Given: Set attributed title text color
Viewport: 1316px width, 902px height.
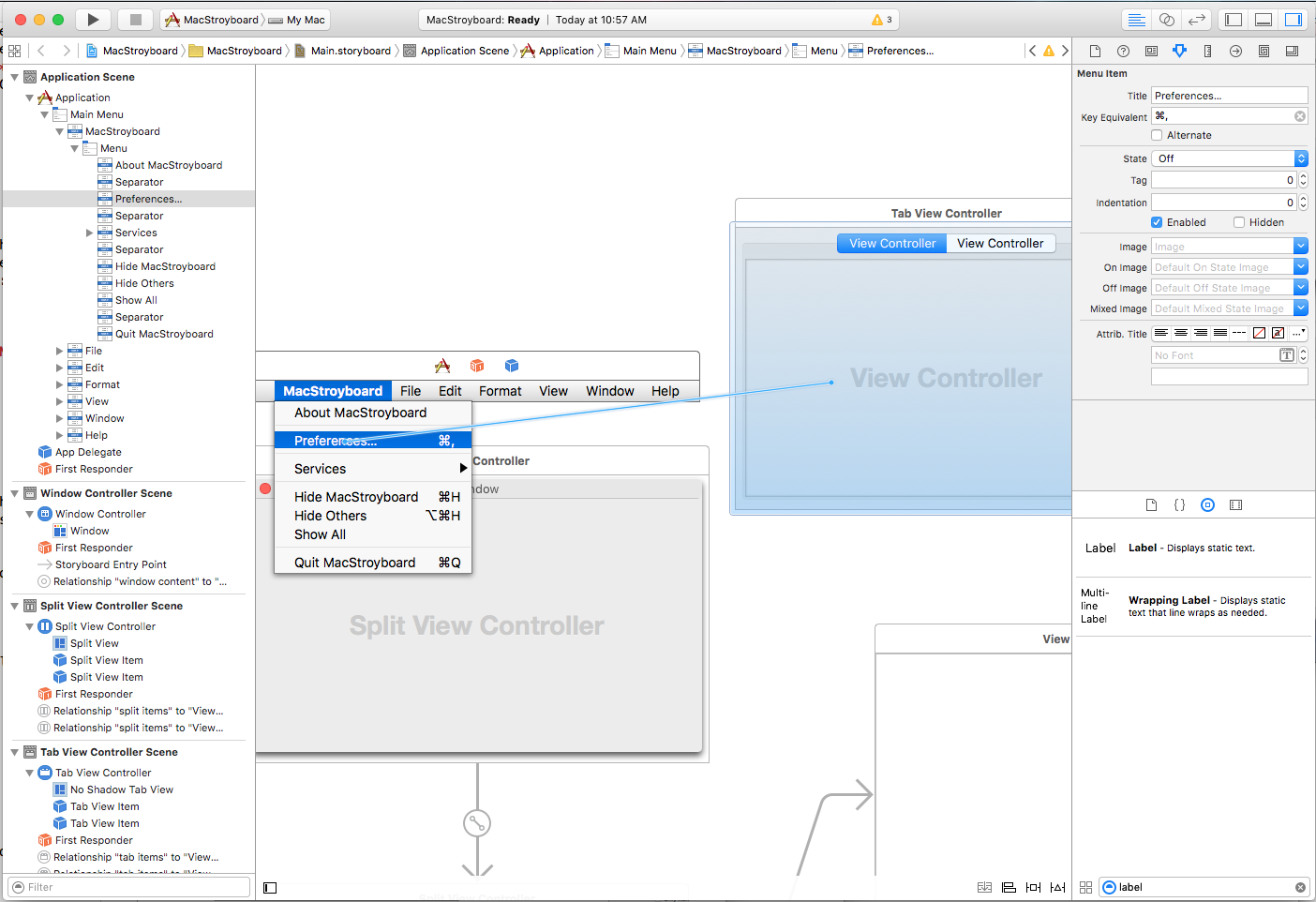Looking at the screenshot, I should pyautogui.click(x=1259, y=333).
